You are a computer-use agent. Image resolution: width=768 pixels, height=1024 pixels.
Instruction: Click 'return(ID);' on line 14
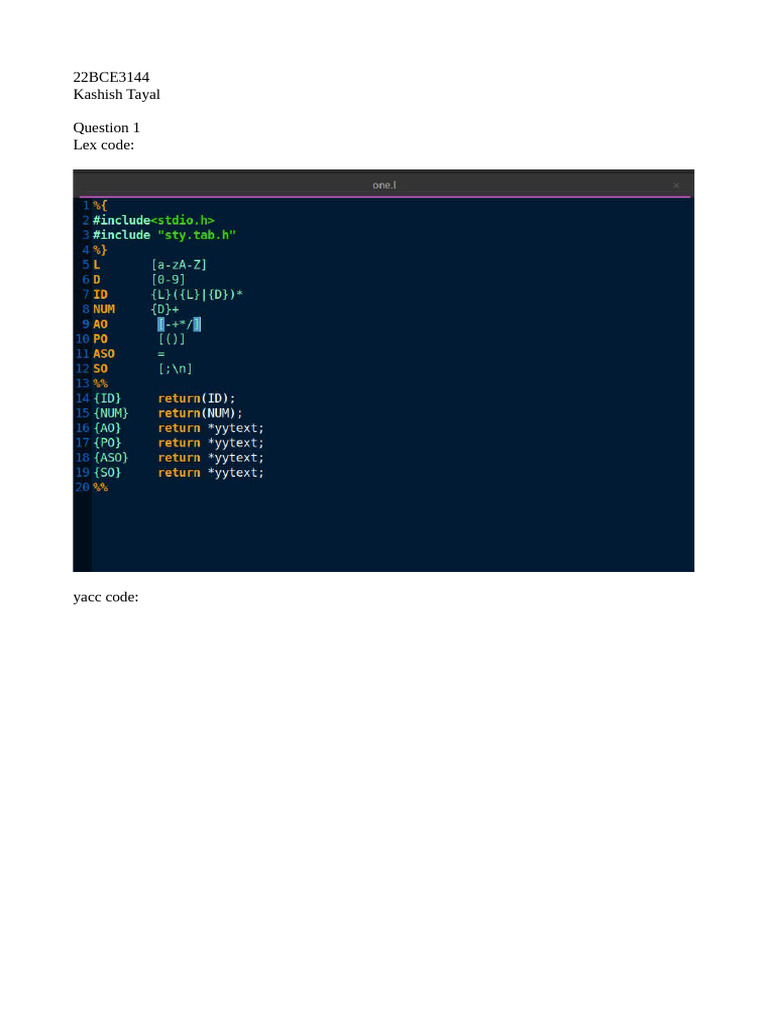coord(197,398)
